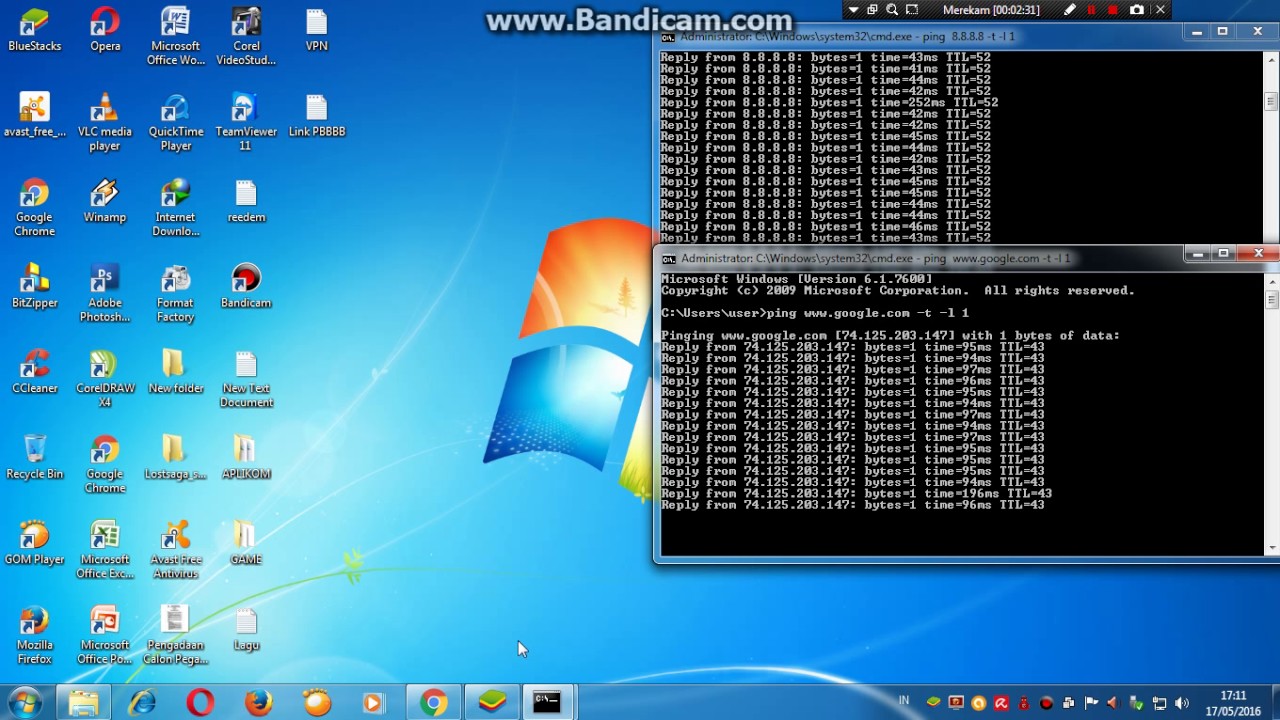Open the Windows Start menu
Image resolution: width=1280 pixels, height=720 pixels.
24,702
